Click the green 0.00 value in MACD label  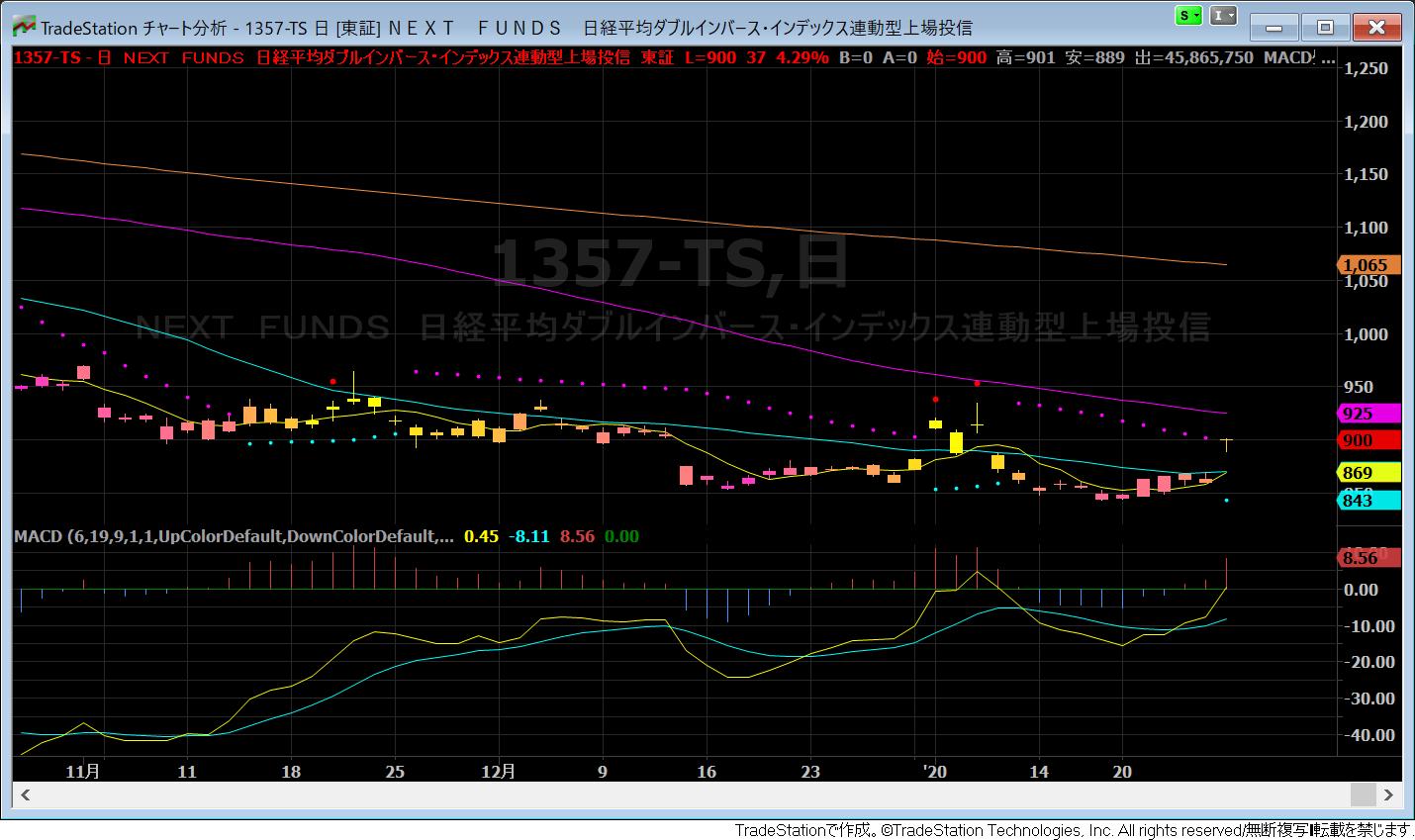tap(621, 536)
